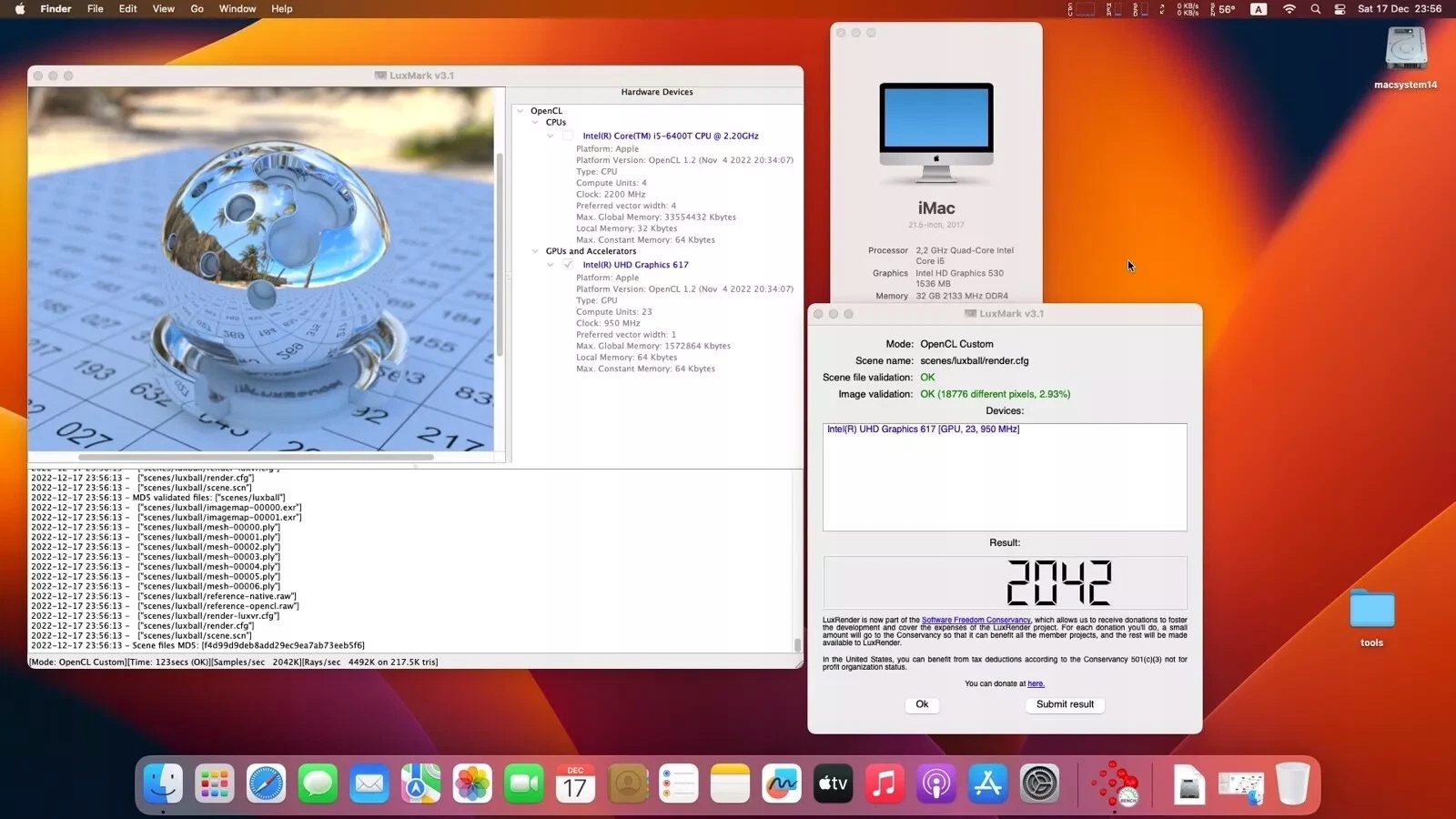Screen dimensions: 1456x819
Task: Open the Edit menu
Action: pyautogui.click(x=128, y=9)
